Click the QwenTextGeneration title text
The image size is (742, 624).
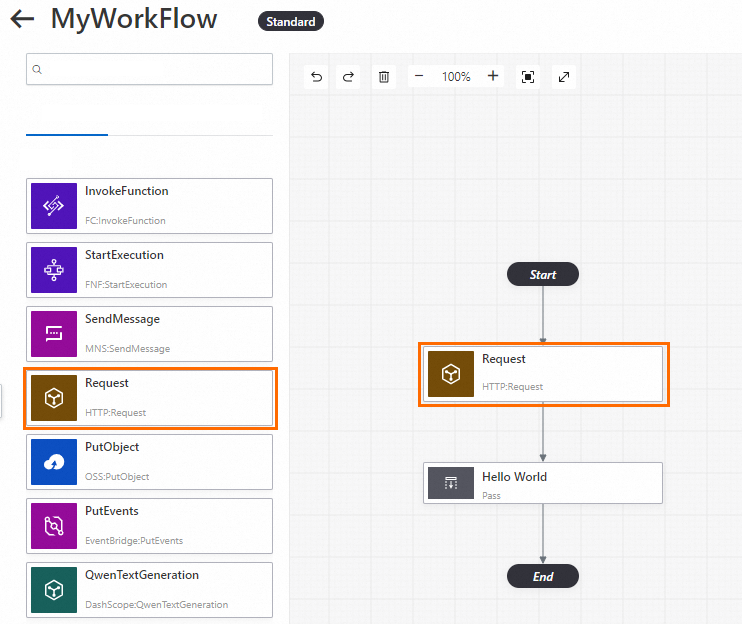point(142,575)
